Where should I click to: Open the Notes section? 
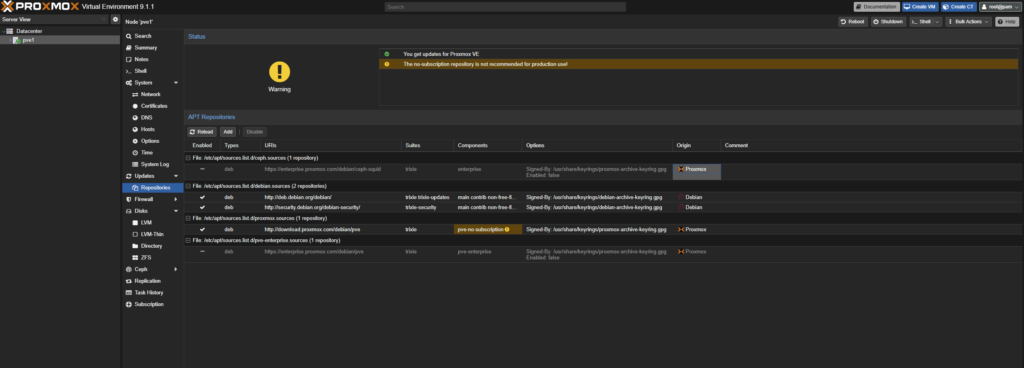(x=141, y=59)
